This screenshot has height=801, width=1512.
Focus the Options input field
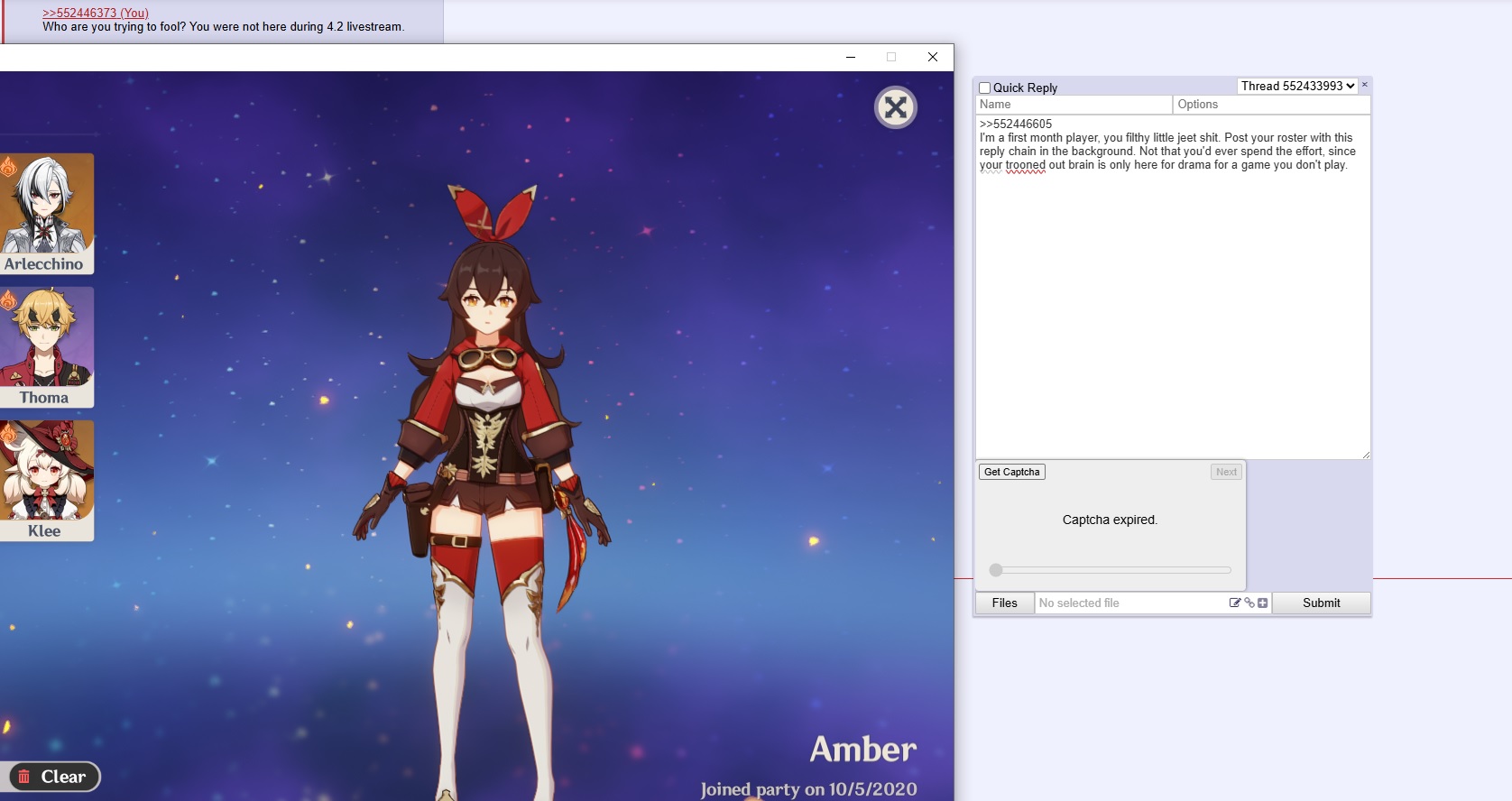[x=1272, y=105]
